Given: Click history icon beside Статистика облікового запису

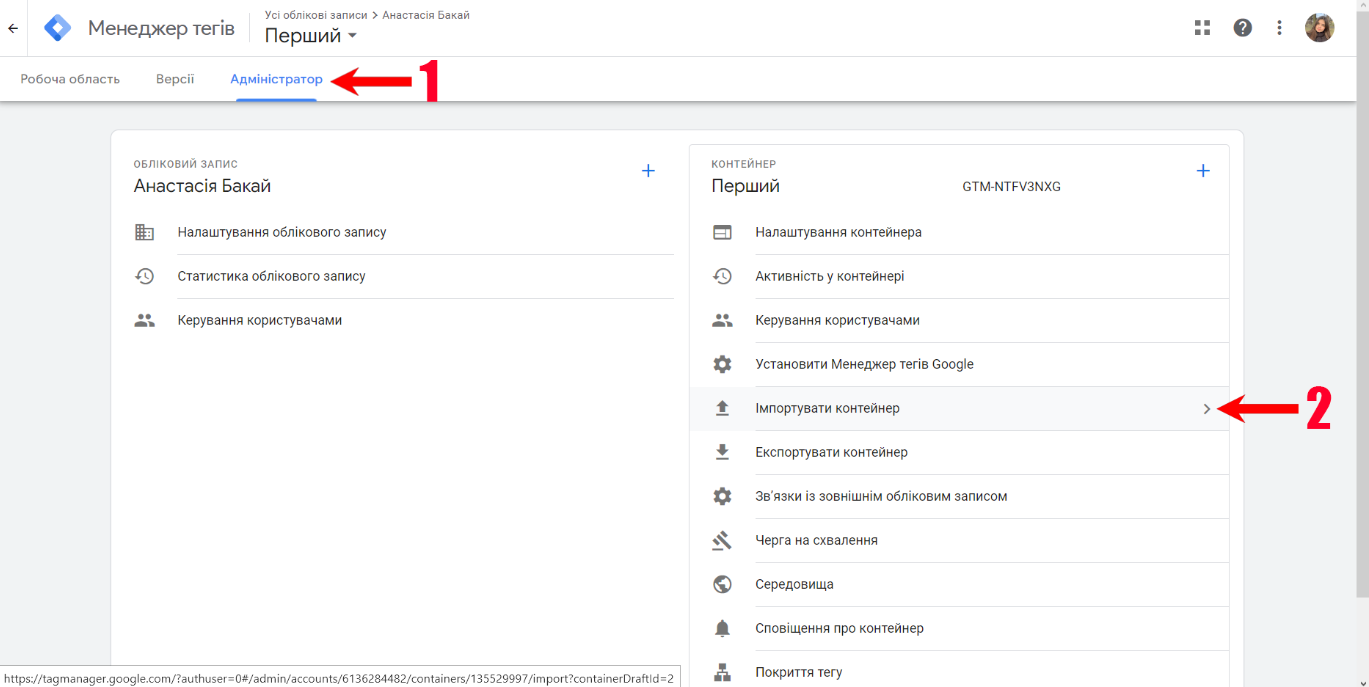Looking at the screenshot, I should click(145, 276).
